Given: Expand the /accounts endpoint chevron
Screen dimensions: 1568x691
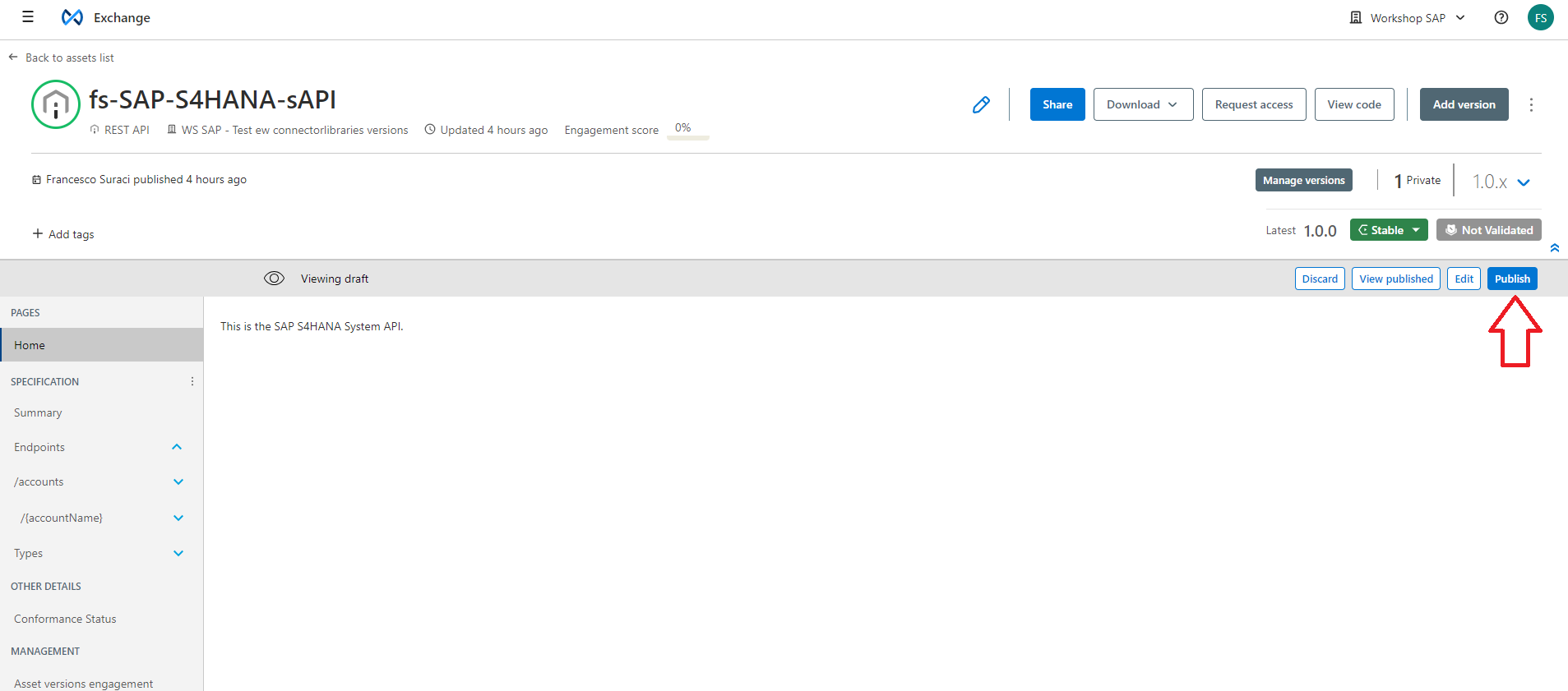Looking at the screenshot, I should [178, 481].
